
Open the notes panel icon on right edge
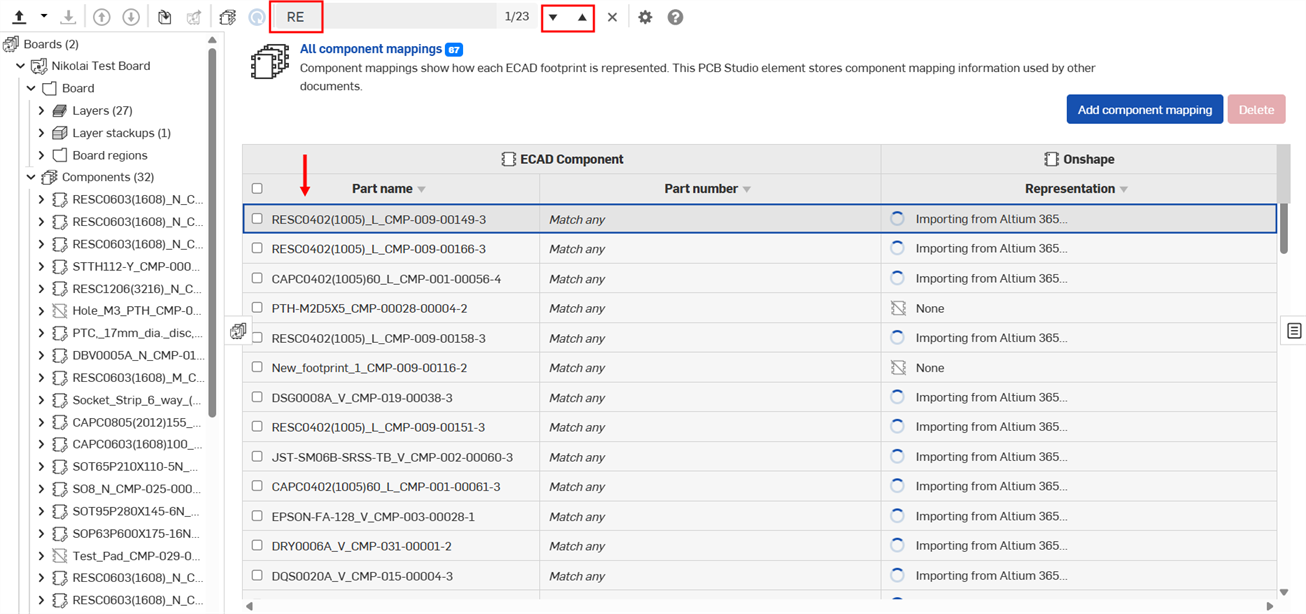pyautogui.click(x=1294, y=331)
